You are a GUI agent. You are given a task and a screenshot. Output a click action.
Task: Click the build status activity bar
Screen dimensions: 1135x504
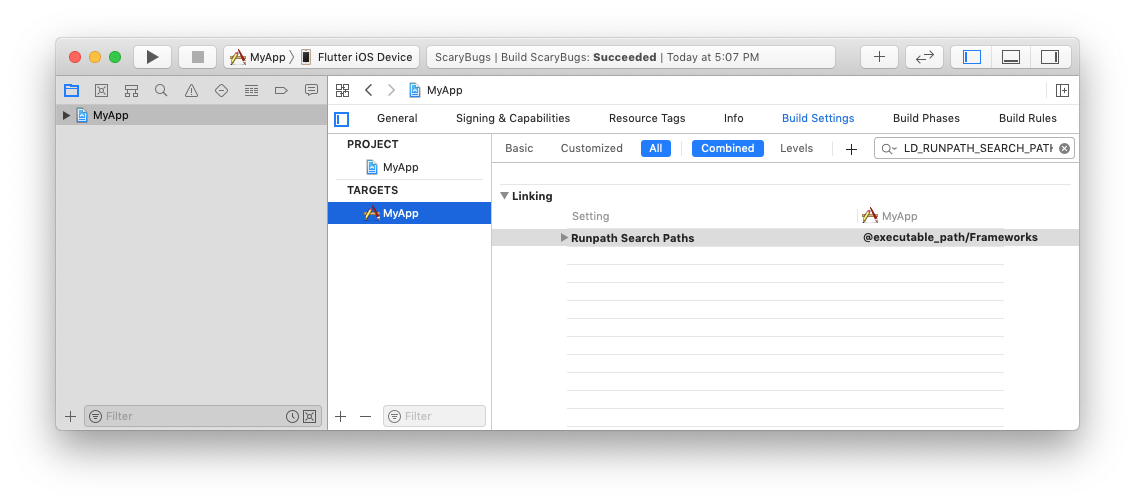630,57
